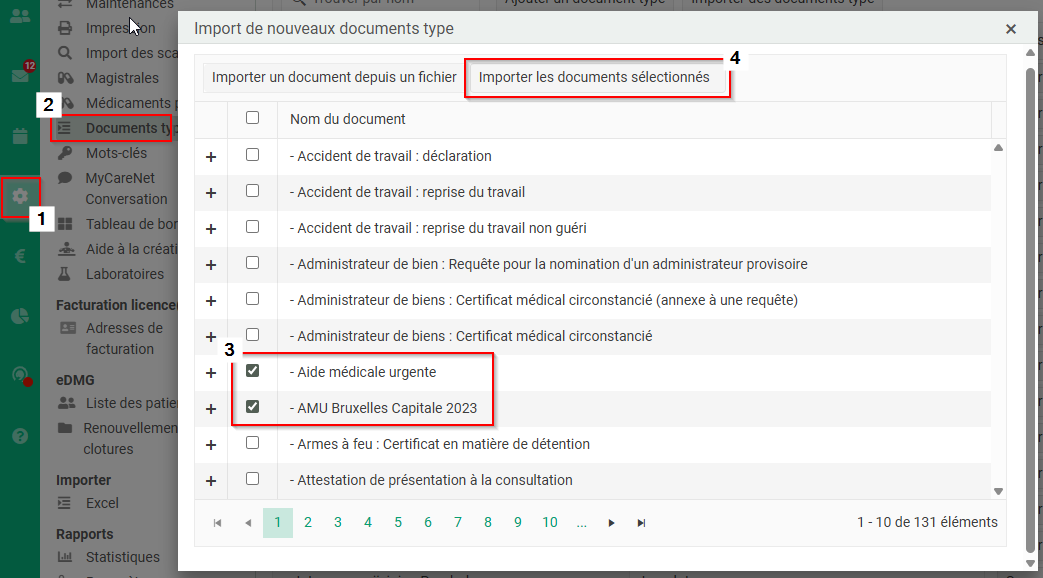Click Importer les documents sélectionnés
Image resolution: width=1043 pixels, height=578 pixels.
click(x=594, y=78)
